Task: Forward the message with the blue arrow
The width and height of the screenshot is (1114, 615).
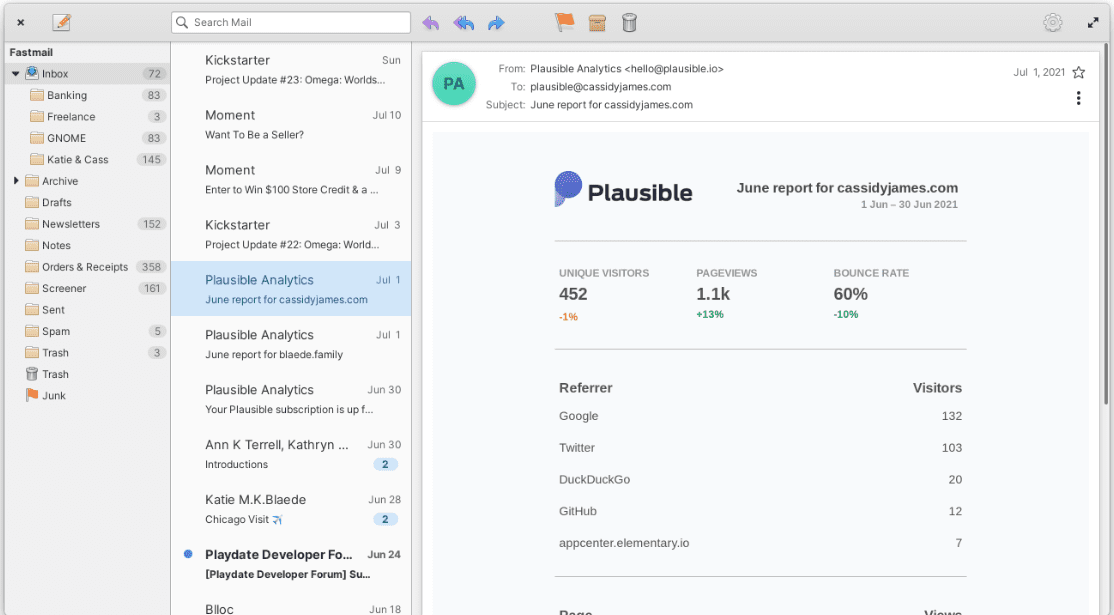Action: coord(496,23)
